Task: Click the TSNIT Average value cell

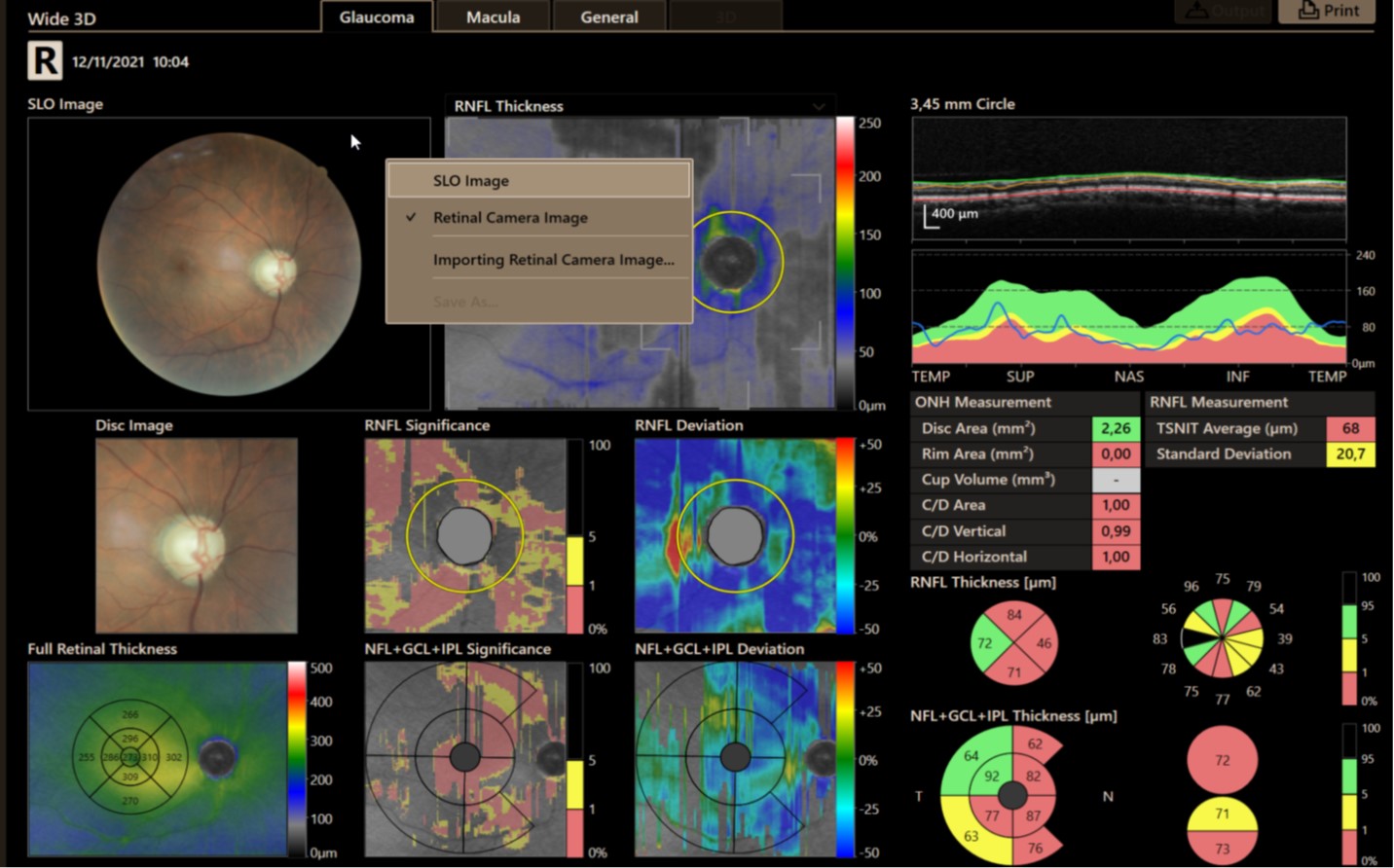Action: 1350,428
